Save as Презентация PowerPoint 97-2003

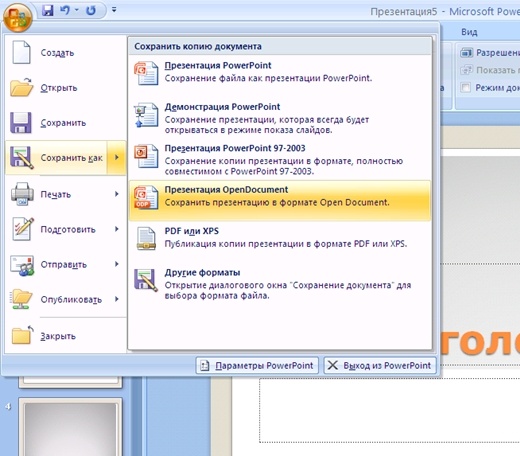280,159
